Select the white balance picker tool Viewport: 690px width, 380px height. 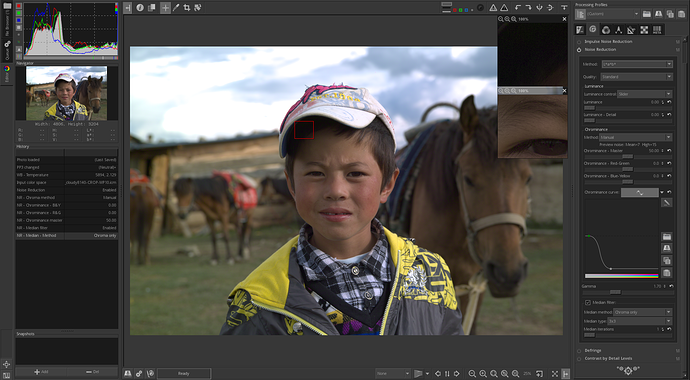176,7
